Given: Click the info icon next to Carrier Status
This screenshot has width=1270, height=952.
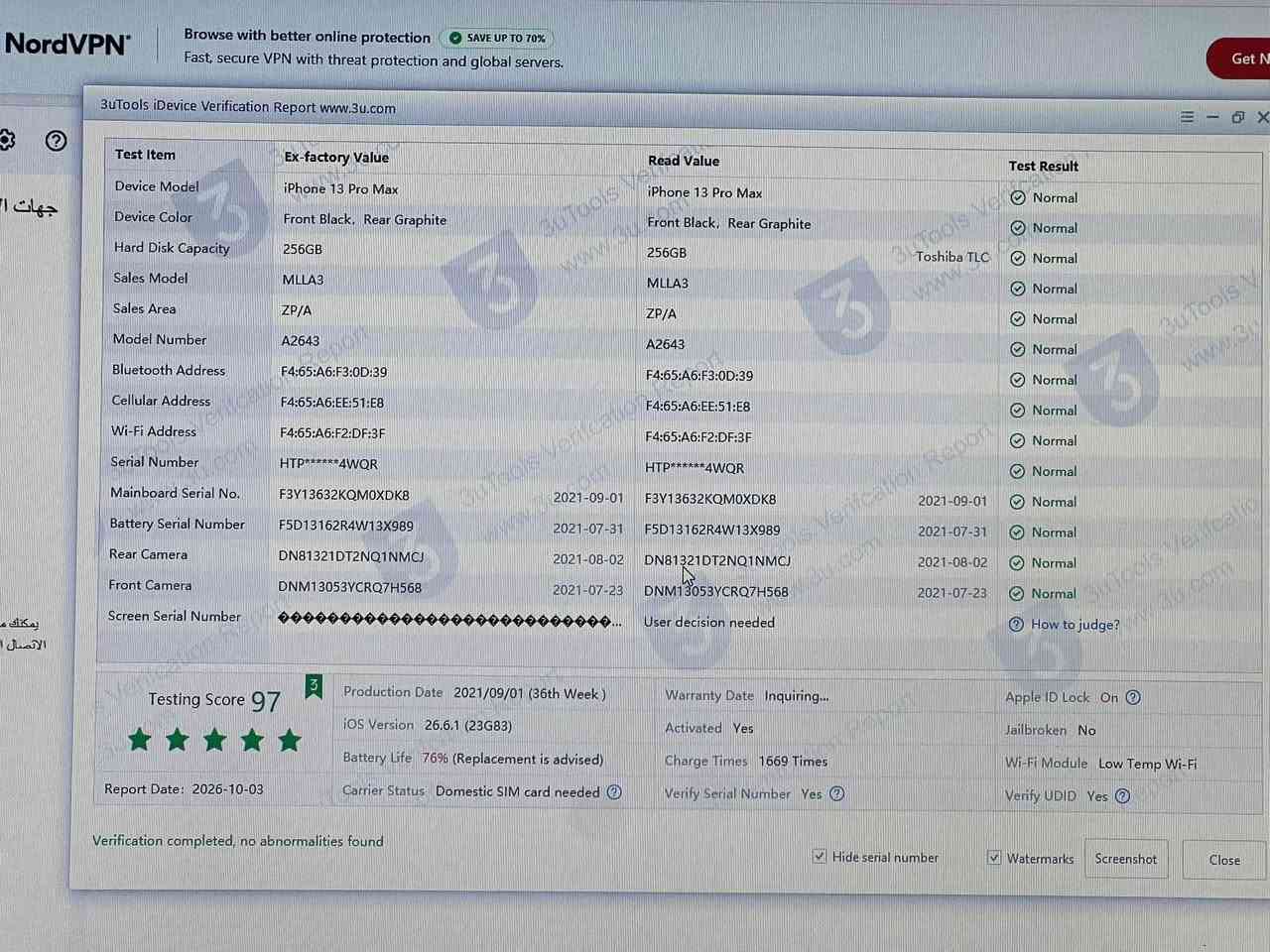Looking at the screenshot, I should 614,792.
